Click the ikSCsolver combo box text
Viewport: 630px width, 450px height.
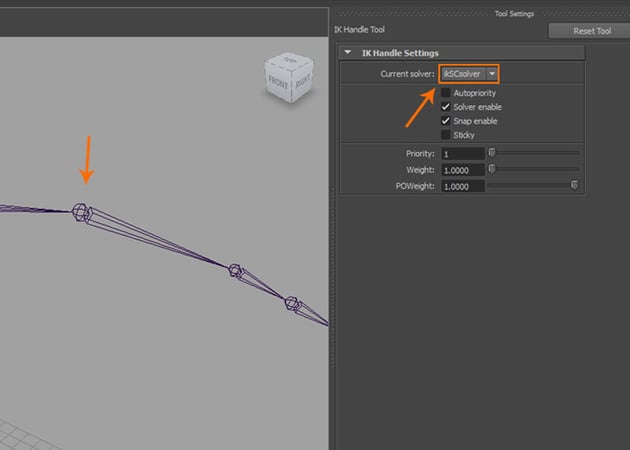[x=462, y=74]
